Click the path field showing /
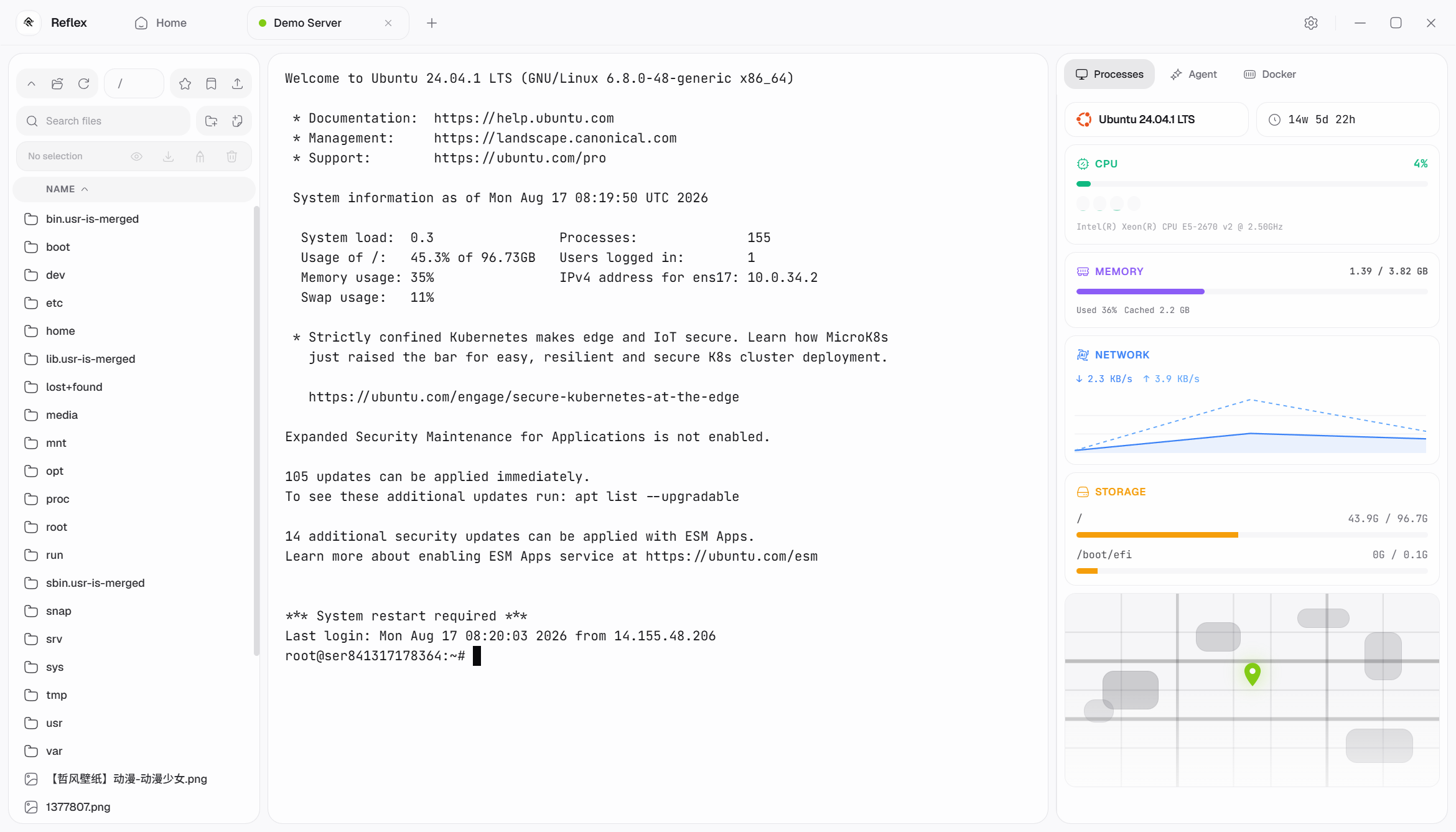Viewport: 1456px width, 832px height. click(134, 83)
